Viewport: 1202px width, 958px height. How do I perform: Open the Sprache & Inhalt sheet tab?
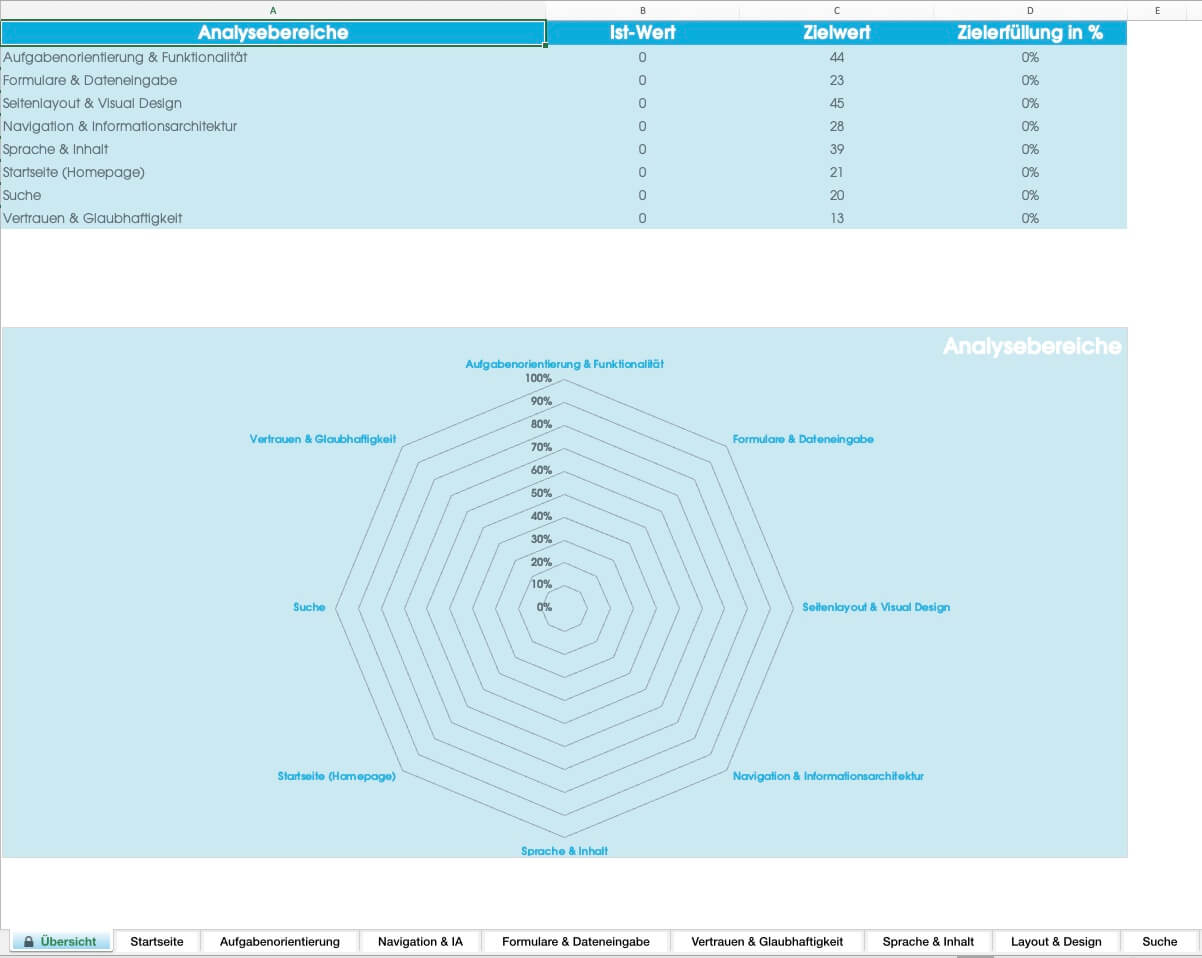(928, 942)
